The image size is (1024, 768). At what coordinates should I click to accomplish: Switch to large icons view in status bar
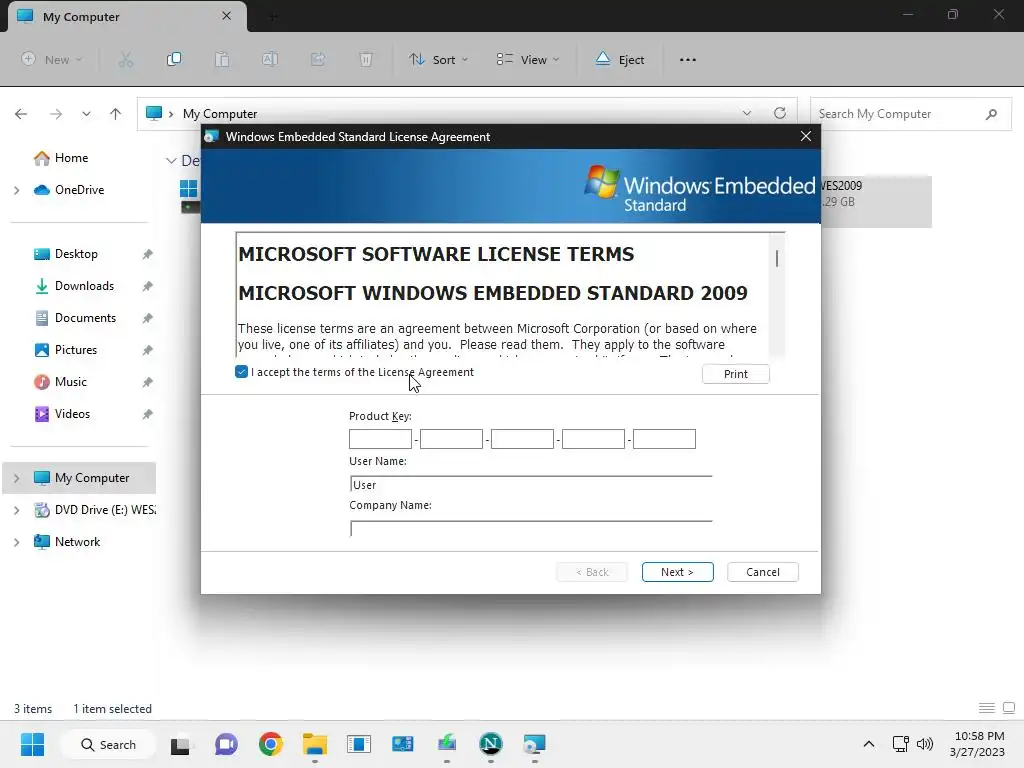[x=1009, y=708]
